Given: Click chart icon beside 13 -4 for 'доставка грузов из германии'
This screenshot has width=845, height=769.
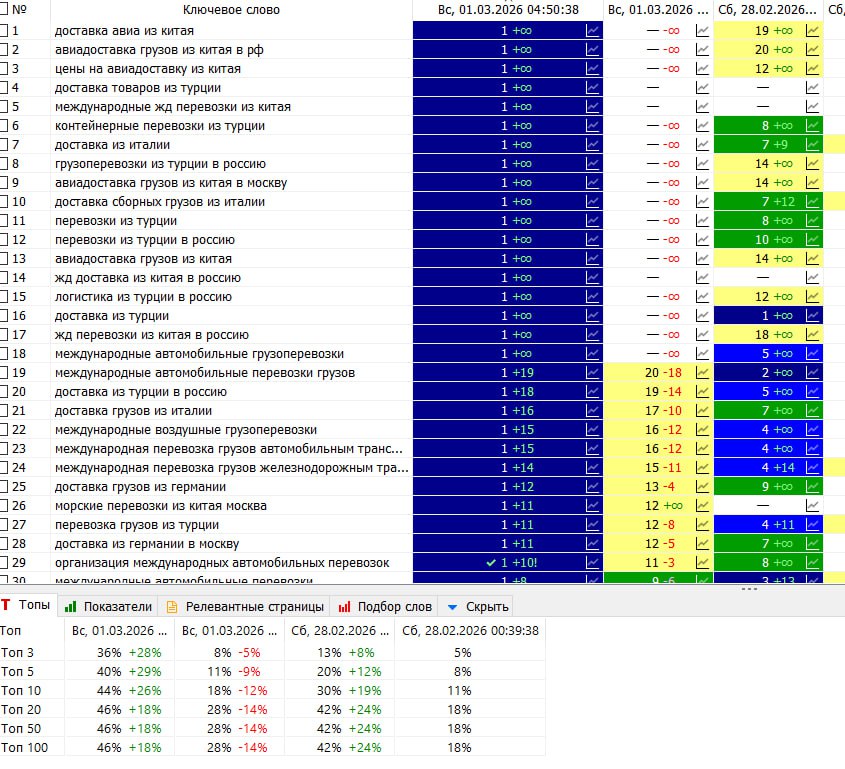Looking at the screenshot, I should pos(703,487).
